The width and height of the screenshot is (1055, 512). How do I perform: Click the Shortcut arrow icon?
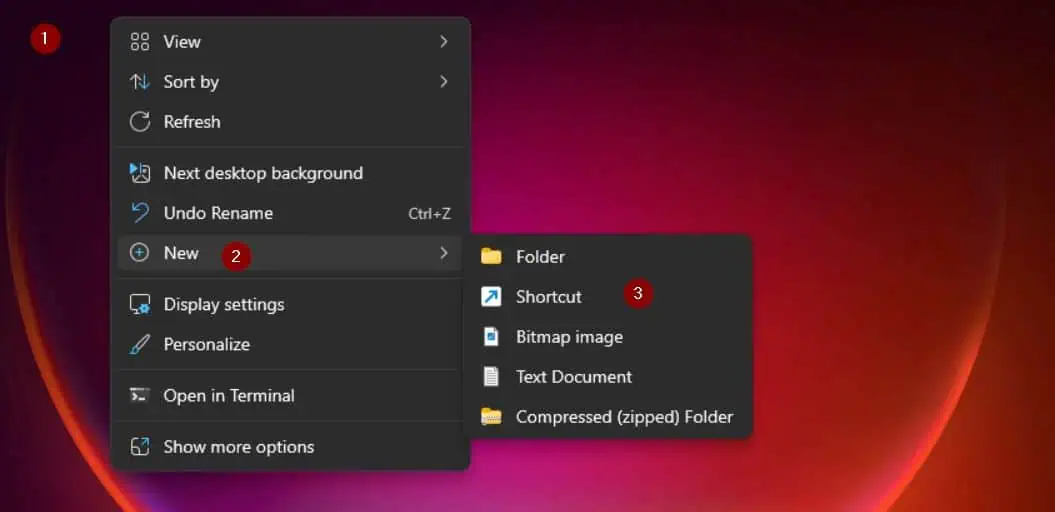click(x=491, y=297)
